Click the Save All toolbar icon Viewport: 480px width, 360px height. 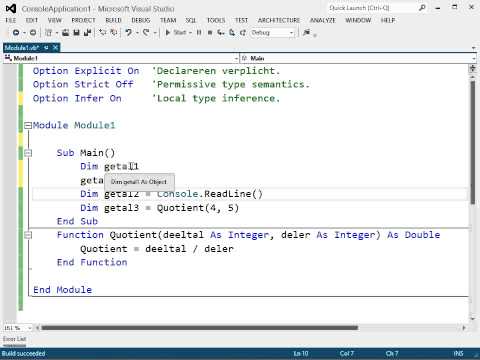click(x=88, y=32)
